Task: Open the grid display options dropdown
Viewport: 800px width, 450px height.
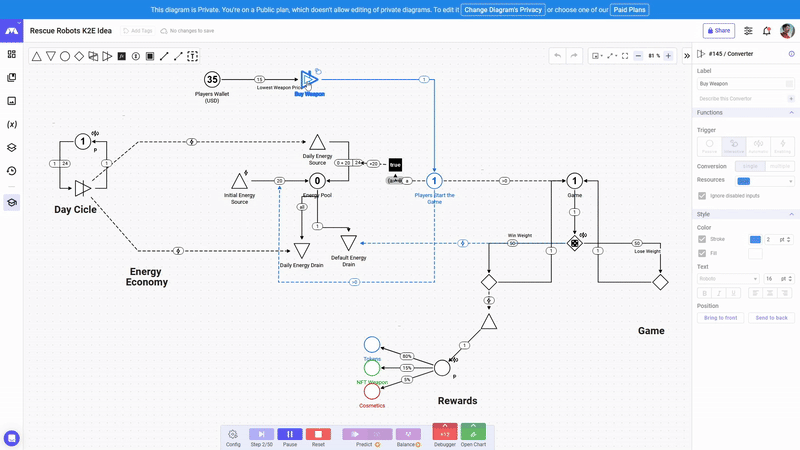Action: click(x=596, y=56)
